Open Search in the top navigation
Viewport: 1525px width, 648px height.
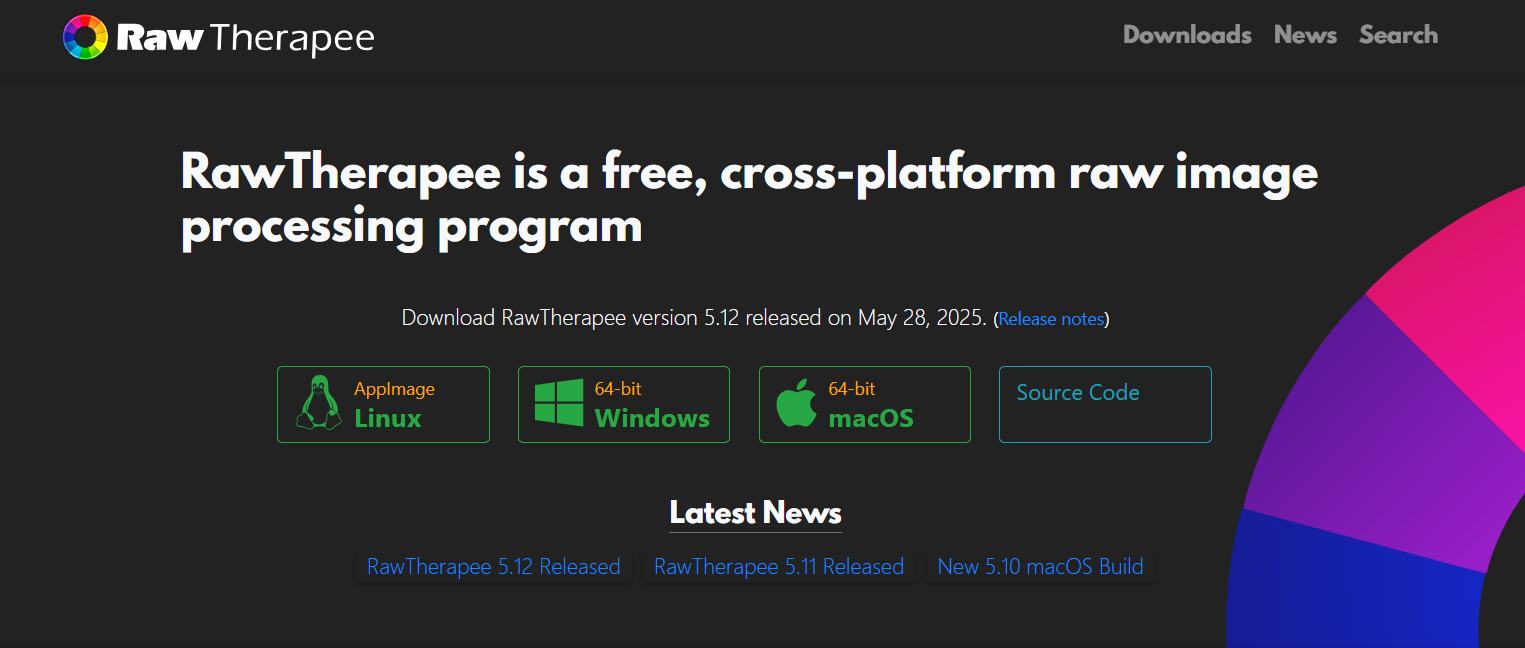[1398, 35]
